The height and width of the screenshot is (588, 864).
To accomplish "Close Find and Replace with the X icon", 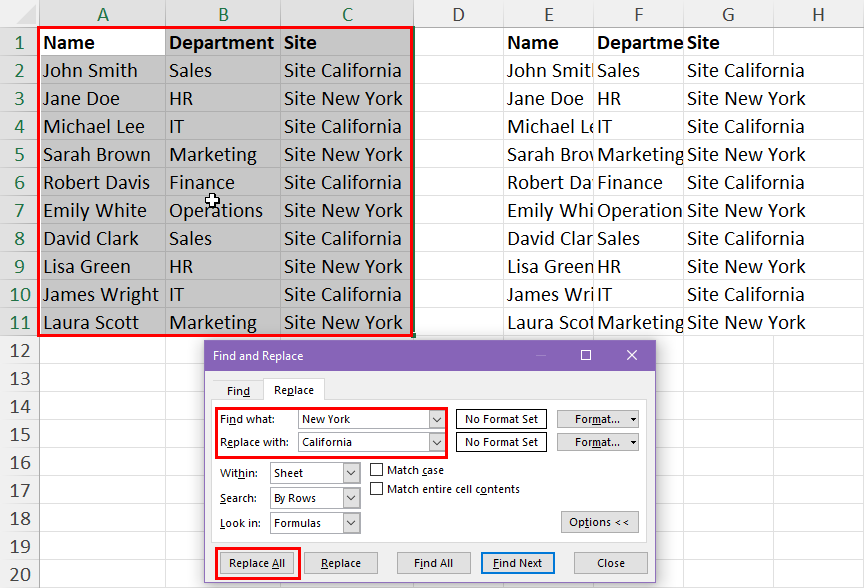I will click(x=632, y=355).
